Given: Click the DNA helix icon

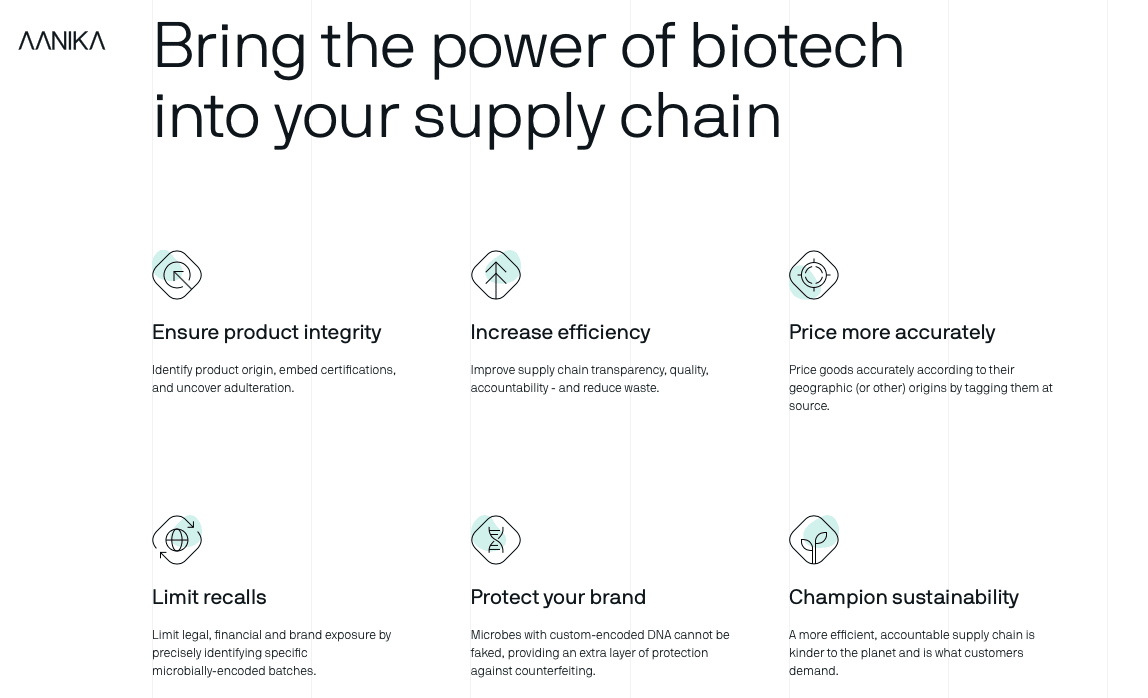Looking at the screenshot, I should (496, 540).
